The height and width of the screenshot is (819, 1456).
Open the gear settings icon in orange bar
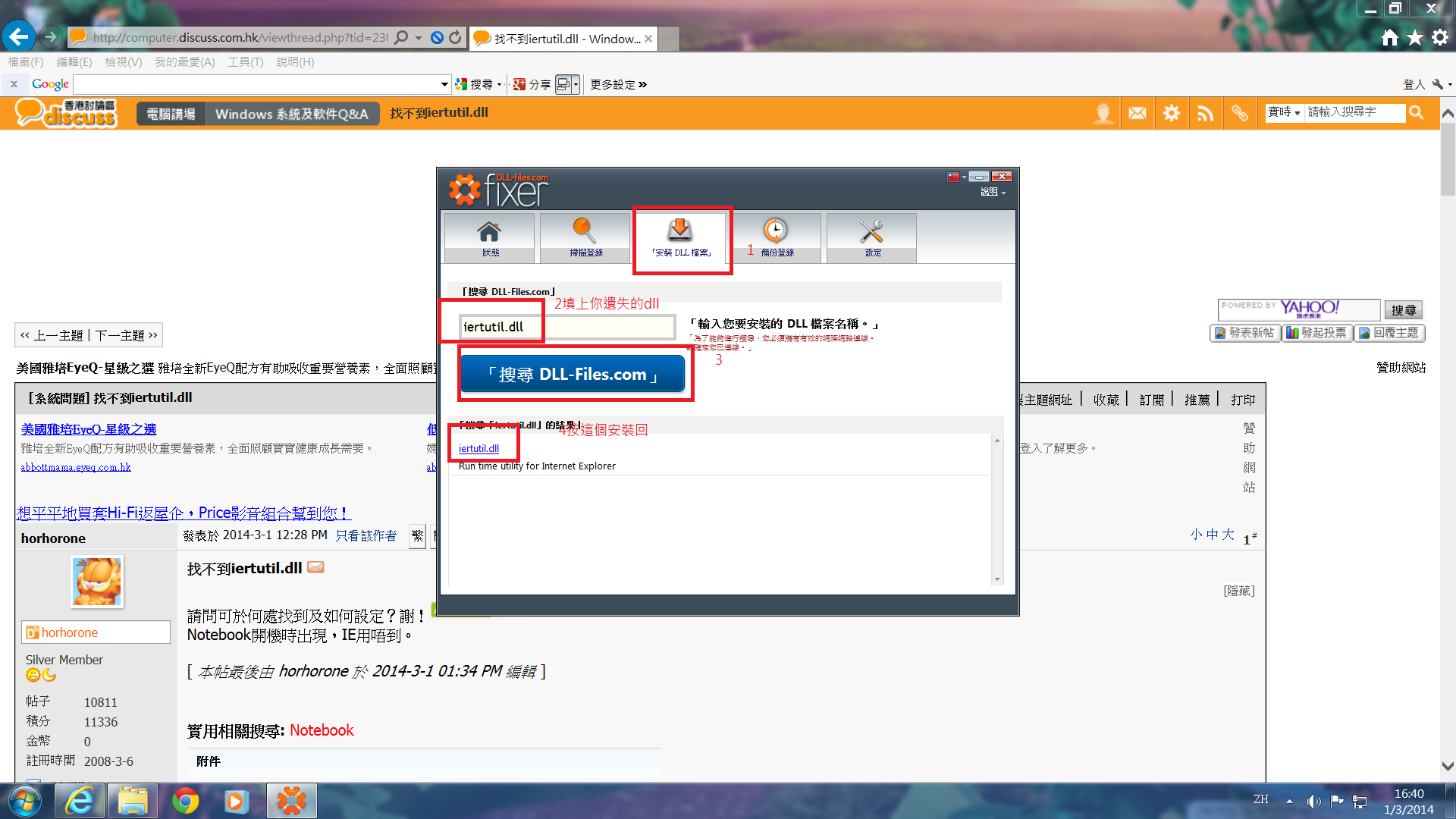(x=1172, y=113)
